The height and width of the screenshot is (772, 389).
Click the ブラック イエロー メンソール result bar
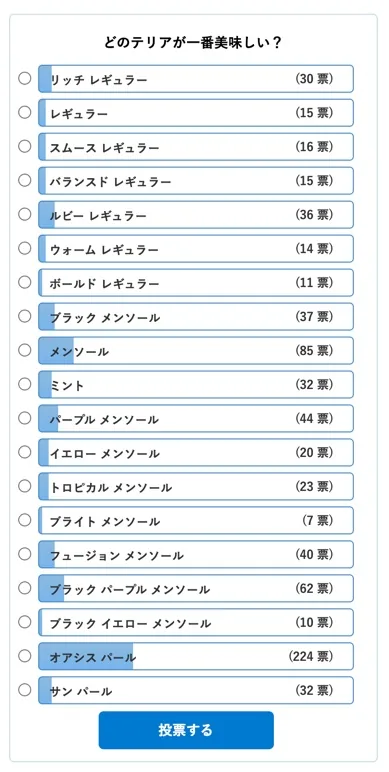point(196,622)
